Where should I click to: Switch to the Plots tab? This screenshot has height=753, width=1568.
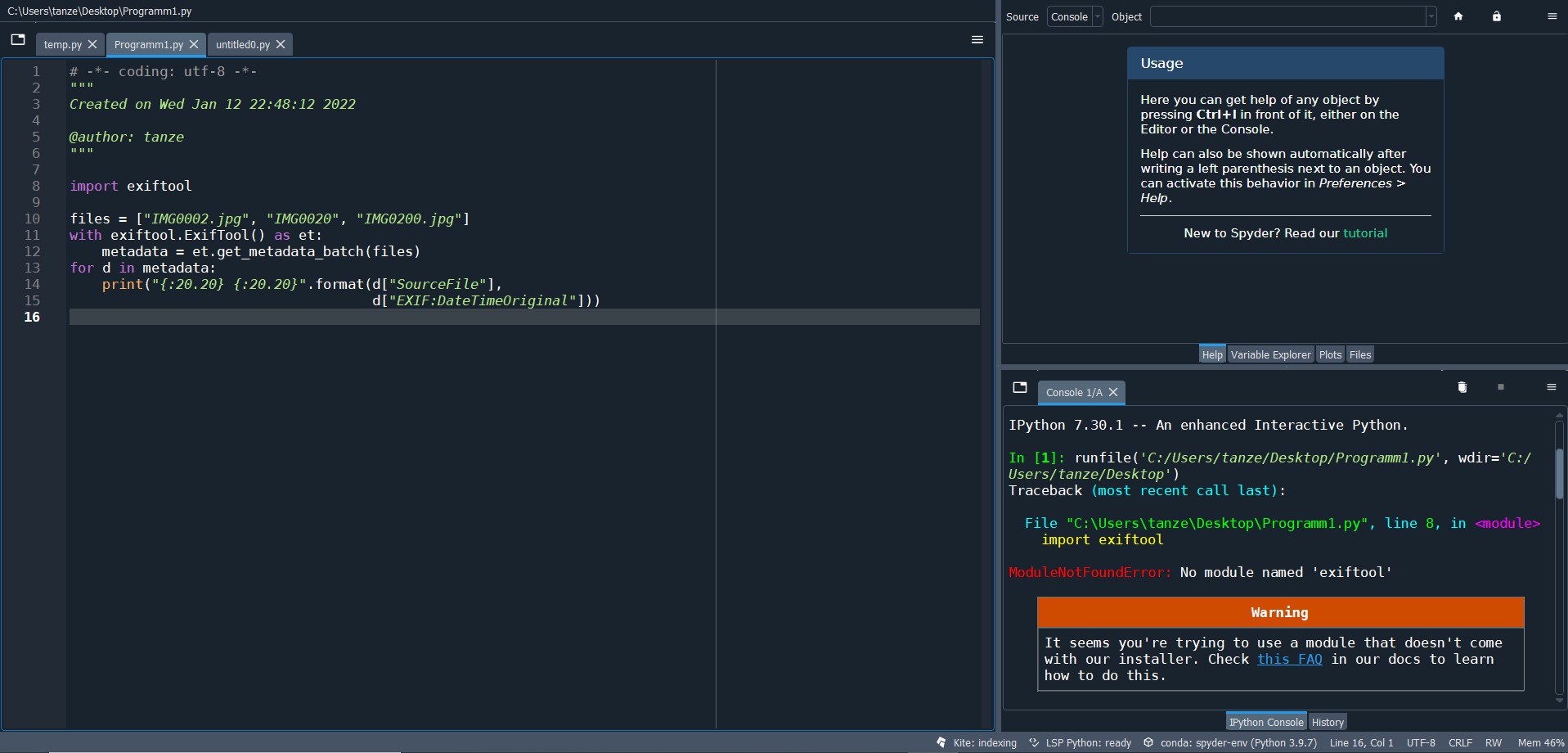[x=1330, y=354]
